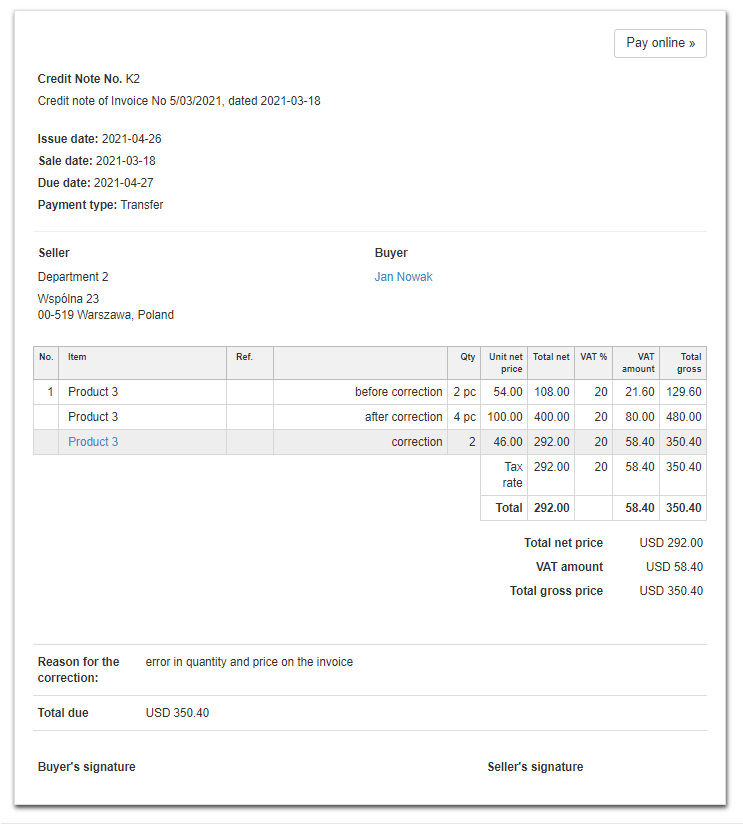Select the Item column header

click(78, 357)
